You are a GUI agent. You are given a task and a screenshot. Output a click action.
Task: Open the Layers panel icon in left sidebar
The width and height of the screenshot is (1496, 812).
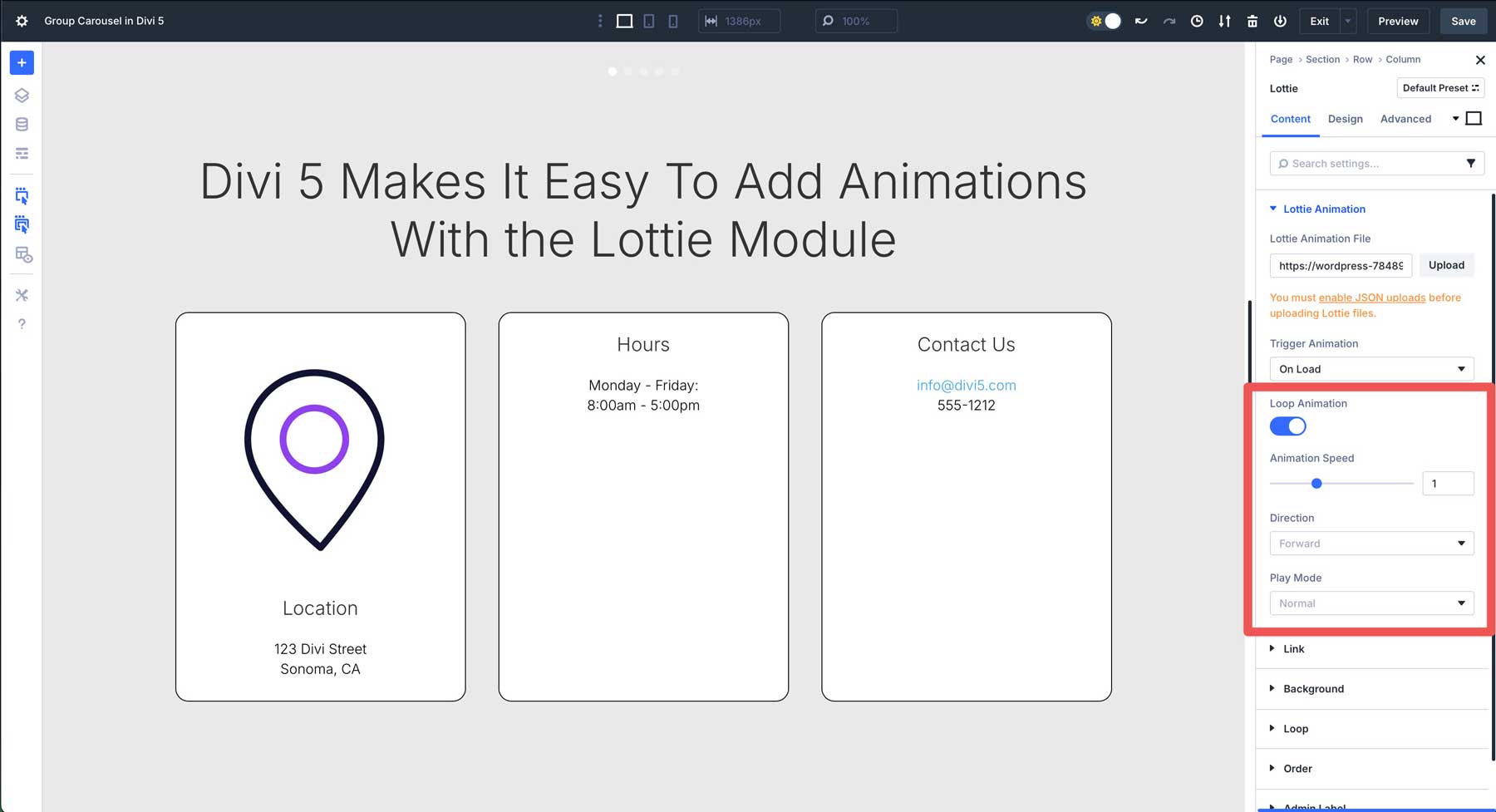(22, 95)
